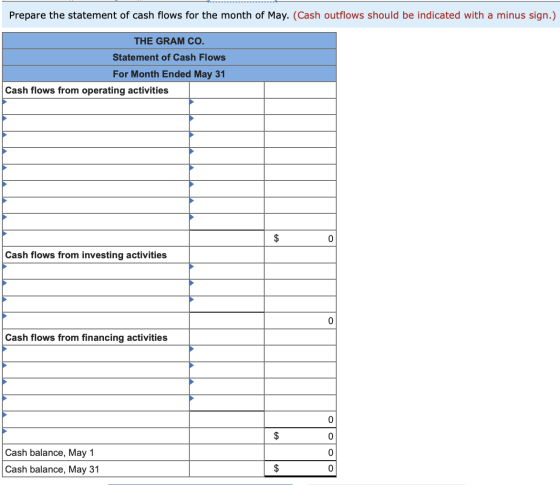Select the Cash balance, May 31 total cell

(x=300, y=469)
